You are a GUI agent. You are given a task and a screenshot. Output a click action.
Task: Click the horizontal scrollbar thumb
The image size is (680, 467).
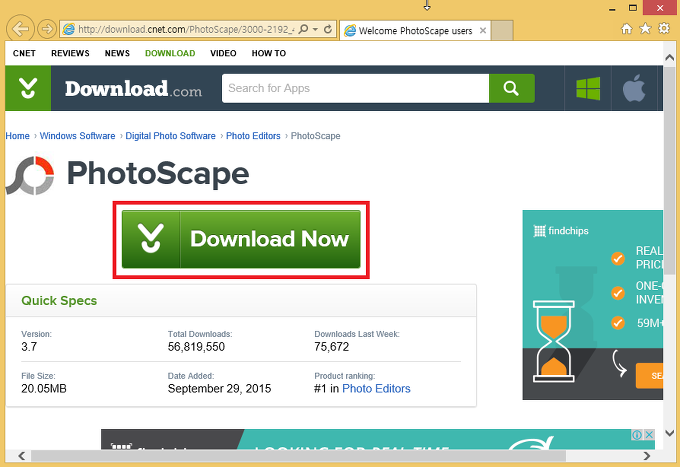pos(298,456)
